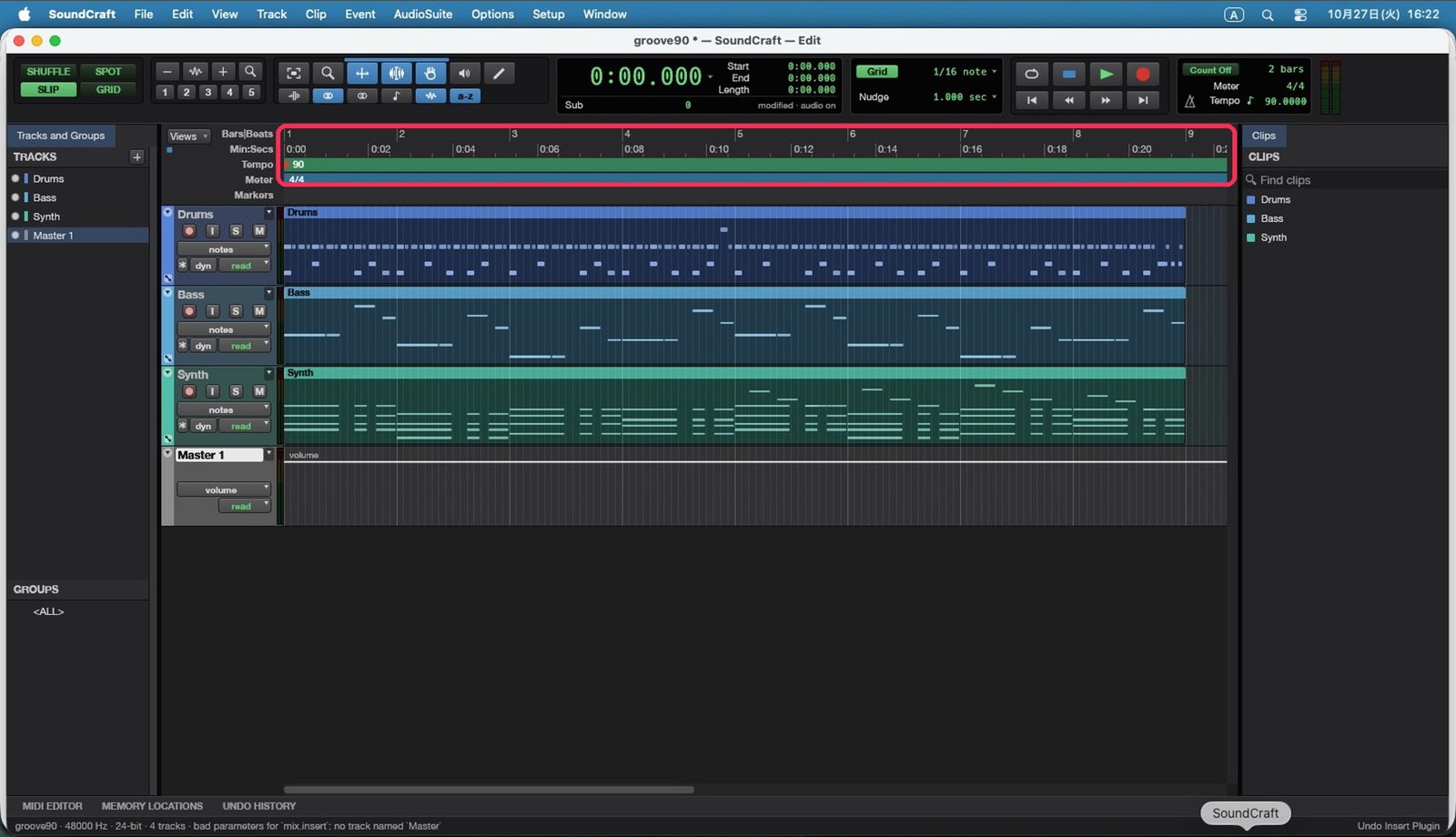Screen dimensions: 1456x837
Task: Open Drums track view selector 'notes'
Action: pos(224,249)
